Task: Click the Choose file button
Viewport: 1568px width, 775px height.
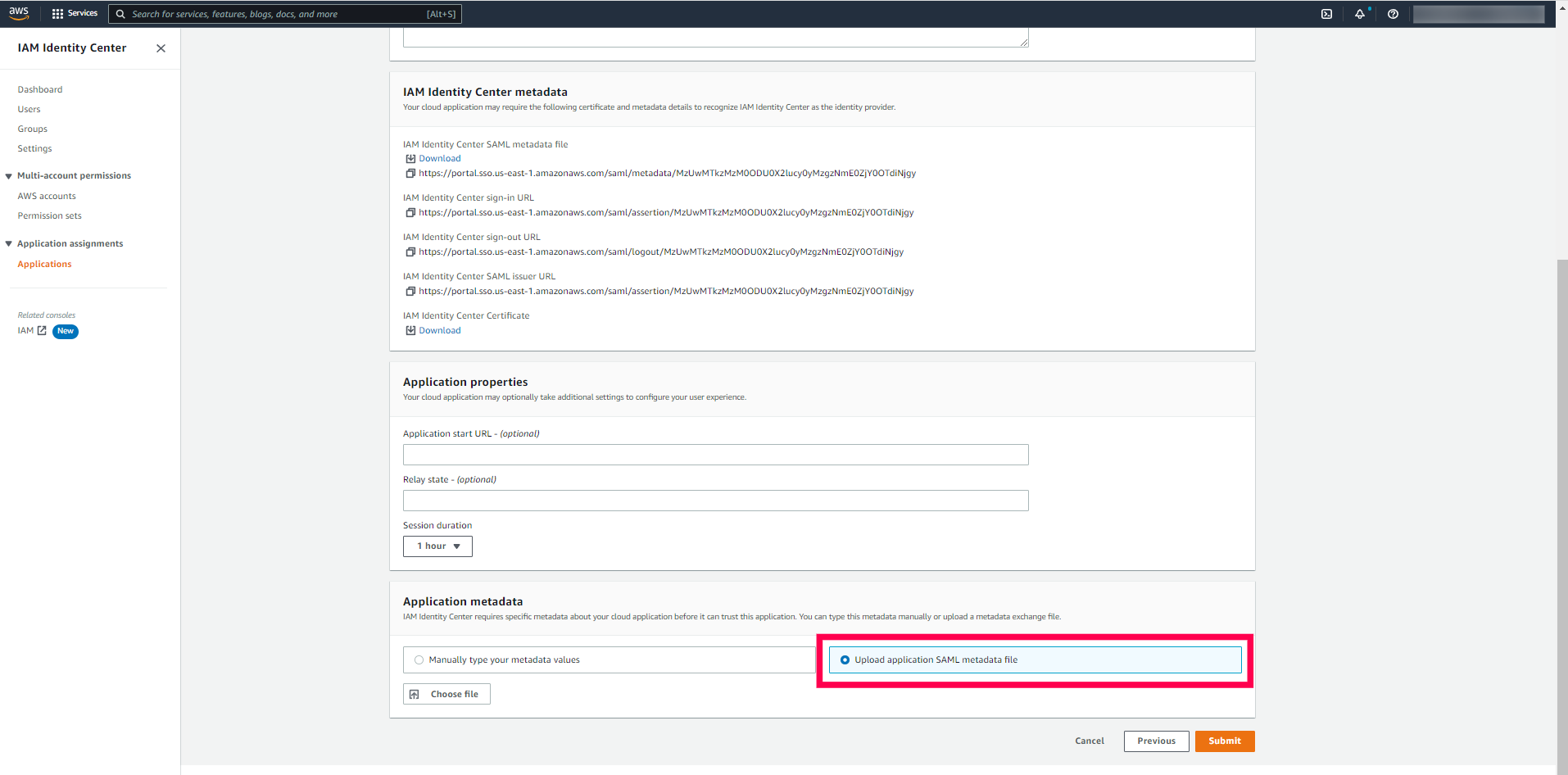Action: click(x=446, y=695)
